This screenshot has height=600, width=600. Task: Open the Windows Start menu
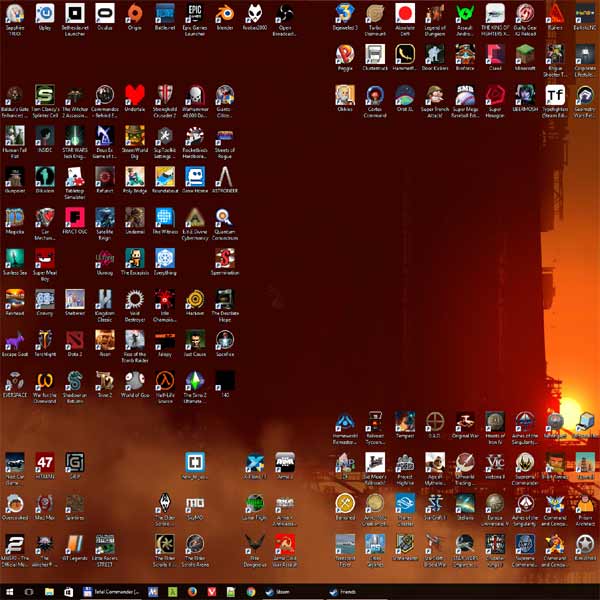pos(9,592)
